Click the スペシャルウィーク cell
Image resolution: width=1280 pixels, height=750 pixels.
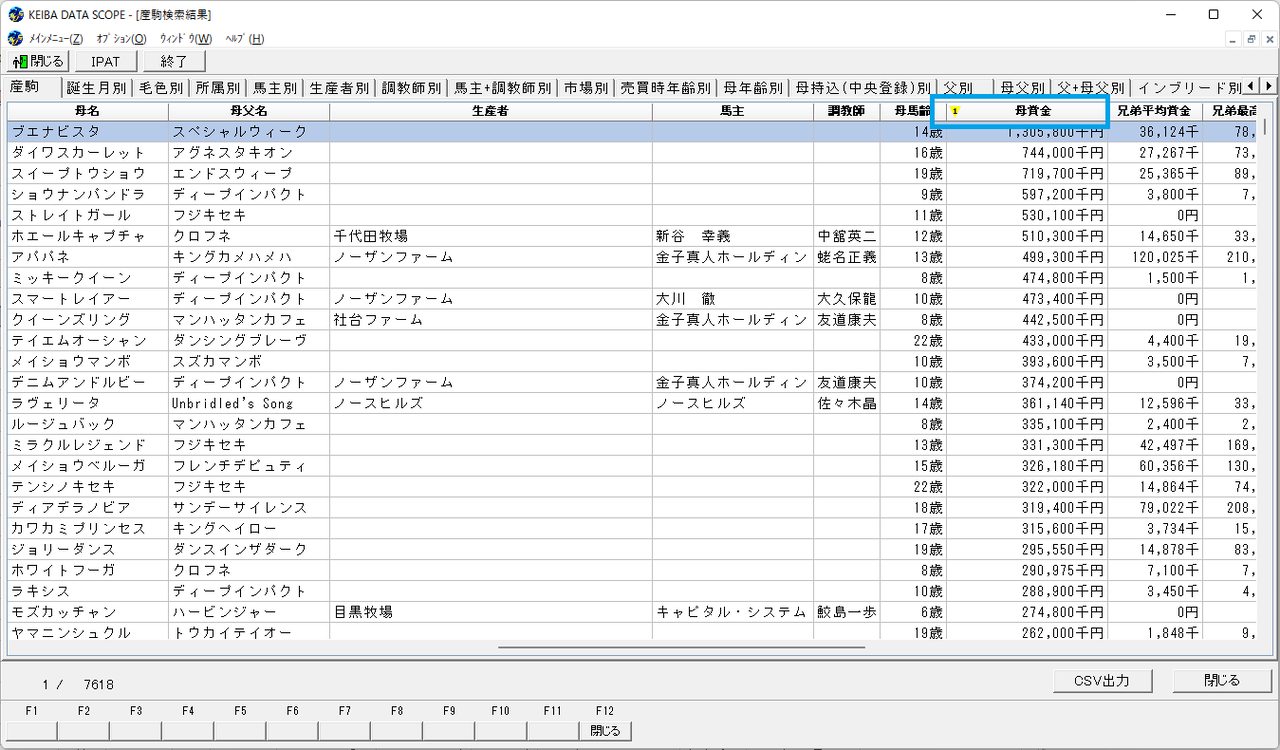pos(249,131)
